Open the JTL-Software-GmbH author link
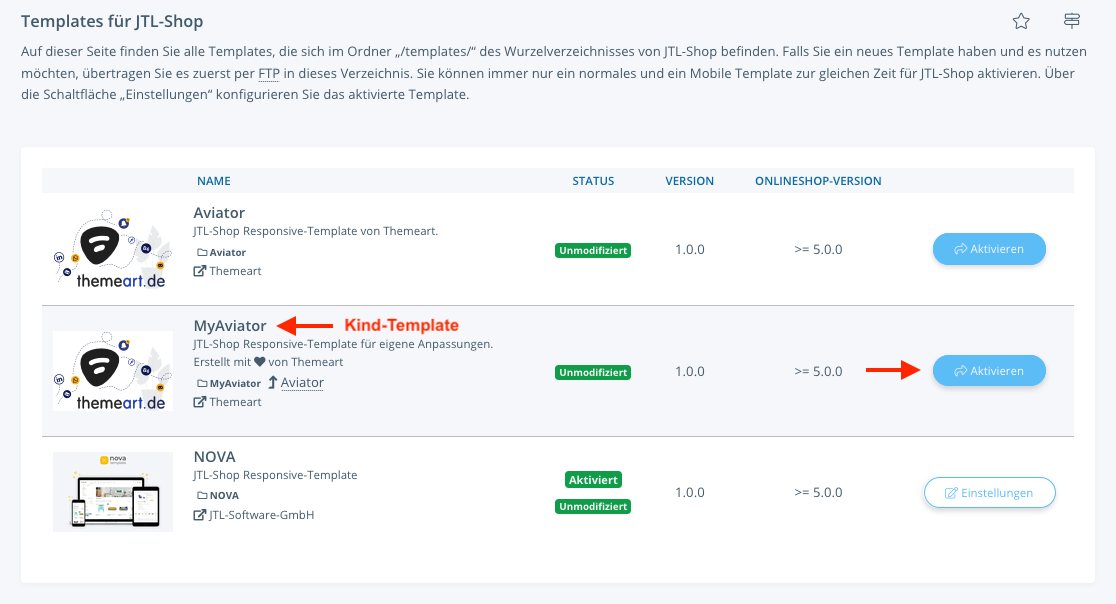1116x604 pixels. pos(261,515)
